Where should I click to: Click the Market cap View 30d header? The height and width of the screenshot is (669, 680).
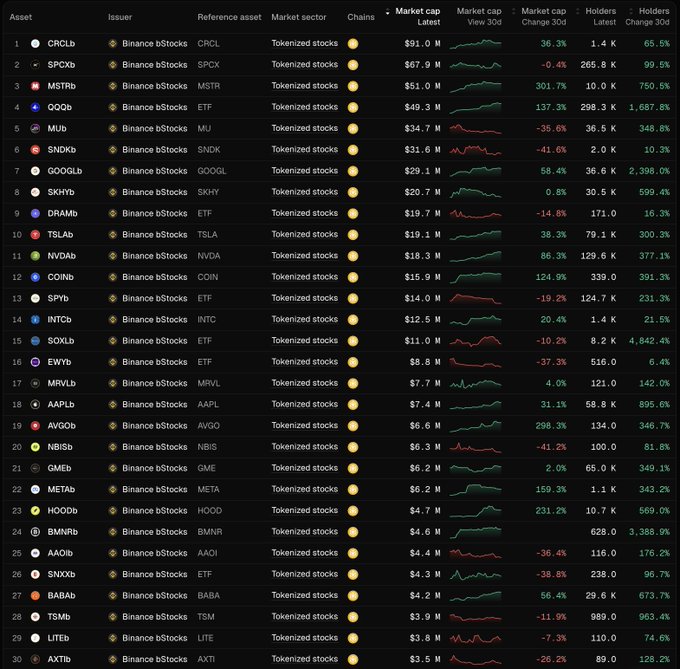point(479,16)
